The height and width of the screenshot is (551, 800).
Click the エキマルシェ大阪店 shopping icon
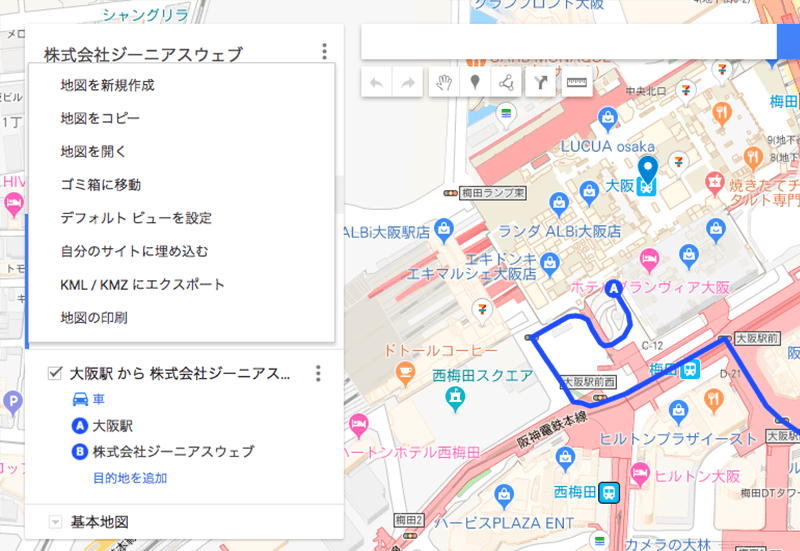tap(549, 265)
